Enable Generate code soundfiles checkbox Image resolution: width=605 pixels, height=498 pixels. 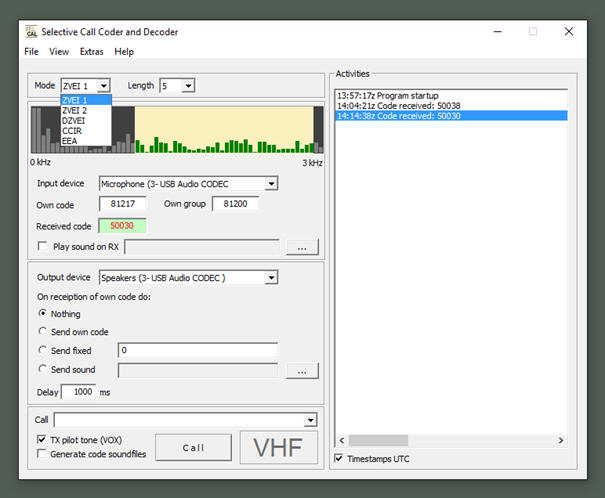tap(42, 453)
